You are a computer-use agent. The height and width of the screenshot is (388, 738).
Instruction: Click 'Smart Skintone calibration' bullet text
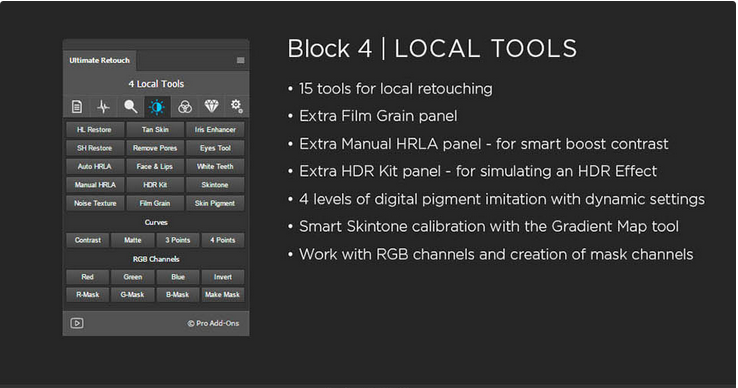pos(489,226)
